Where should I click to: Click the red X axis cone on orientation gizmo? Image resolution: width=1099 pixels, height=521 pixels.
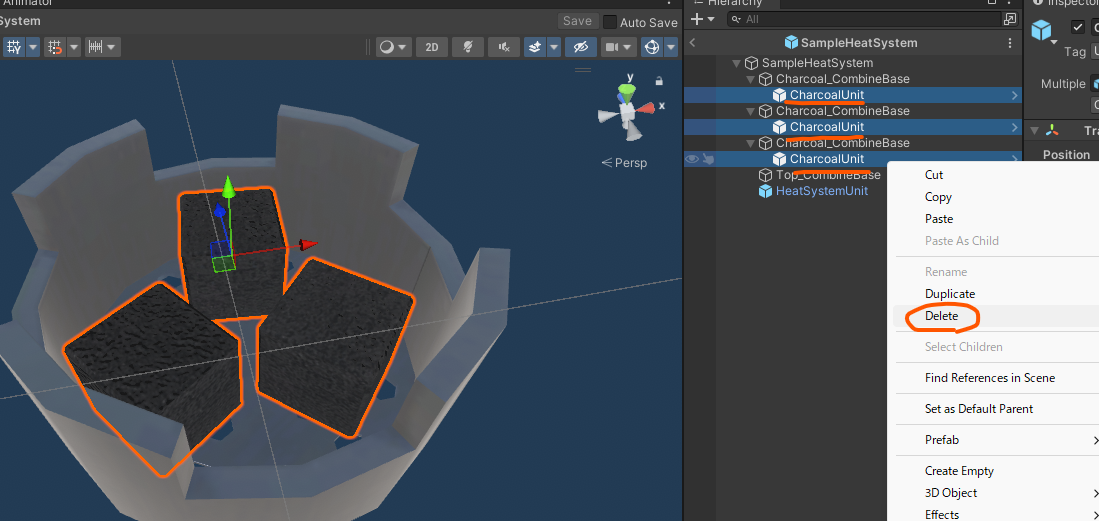648,108
